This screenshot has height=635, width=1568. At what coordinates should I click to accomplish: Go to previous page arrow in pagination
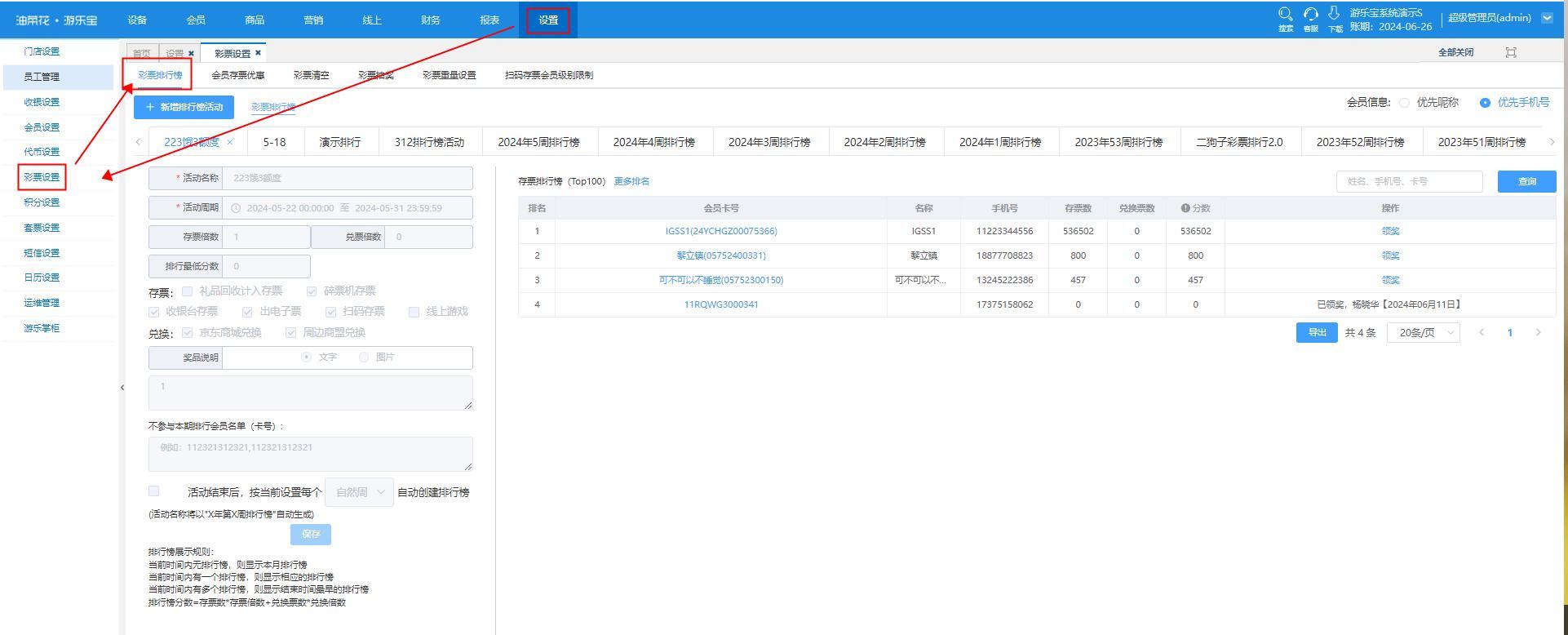pos(1482,332)
